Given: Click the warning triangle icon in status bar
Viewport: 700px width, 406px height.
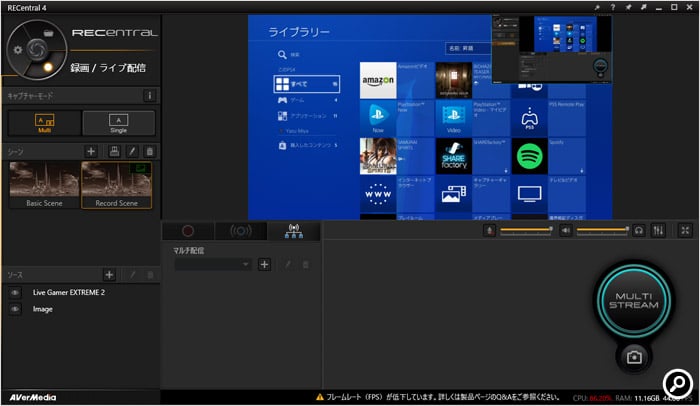Looking at the screenshot, I should (320, 397).
